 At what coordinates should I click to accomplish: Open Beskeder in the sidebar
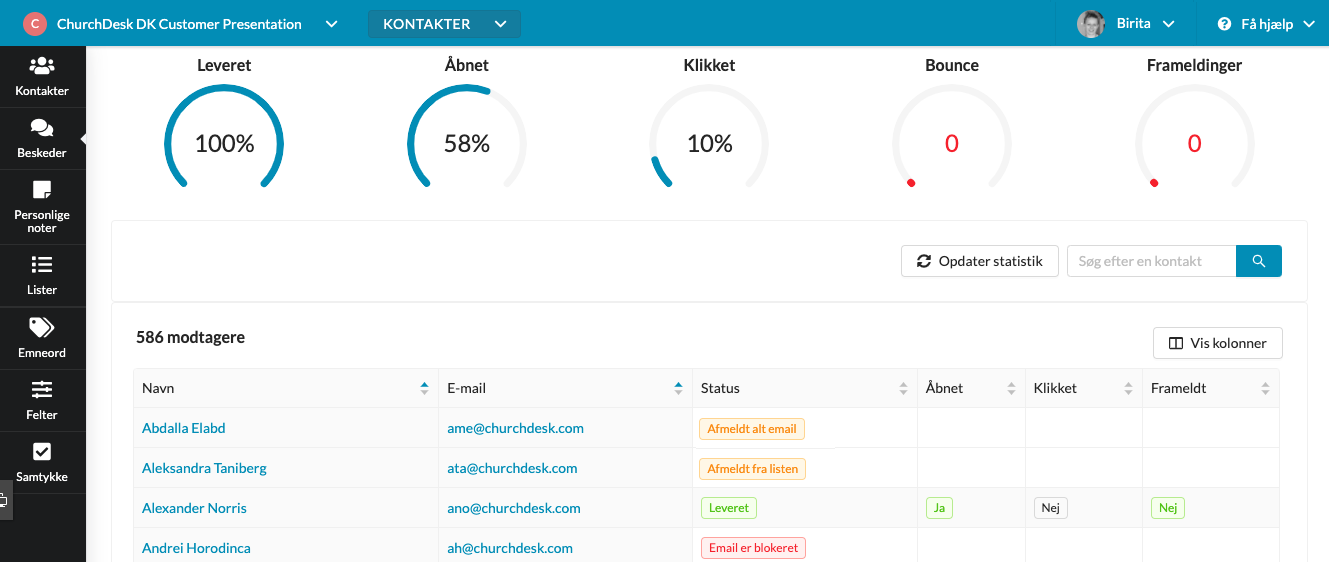(42, 139)
